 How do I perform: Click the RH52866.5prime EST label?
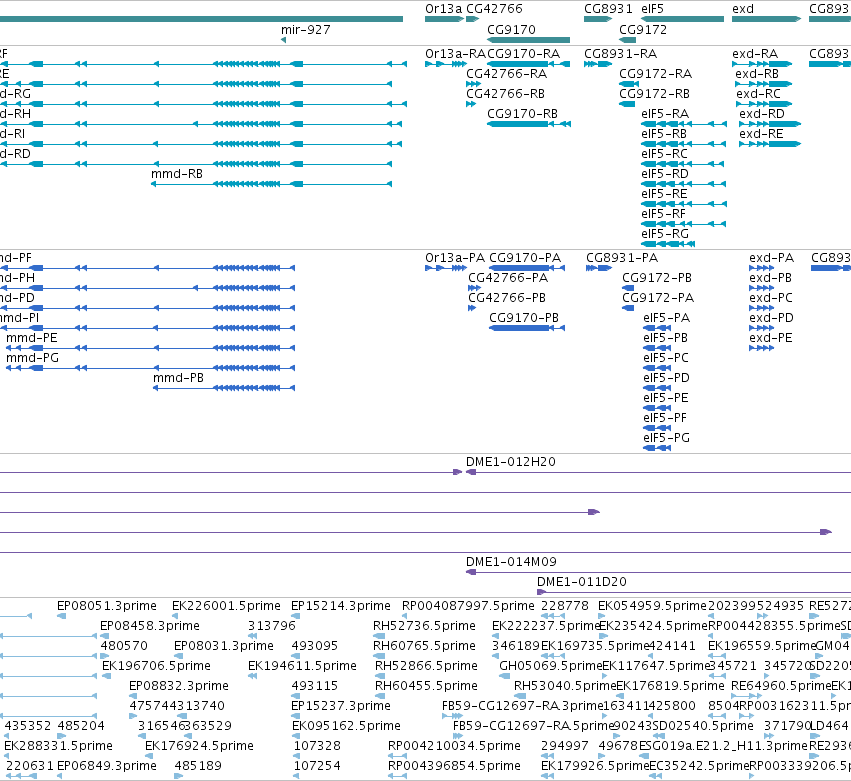[427, 666]
